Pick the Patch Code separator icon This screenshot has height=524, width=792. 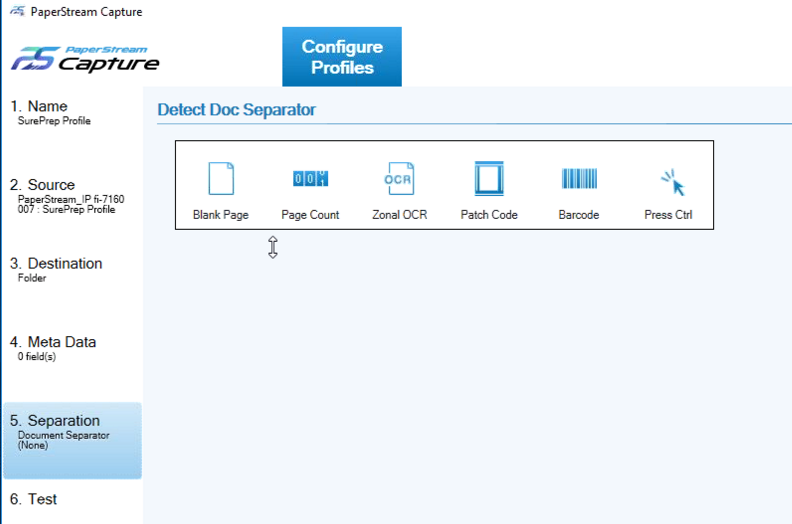pyautogui.click(x=489, y=179)
